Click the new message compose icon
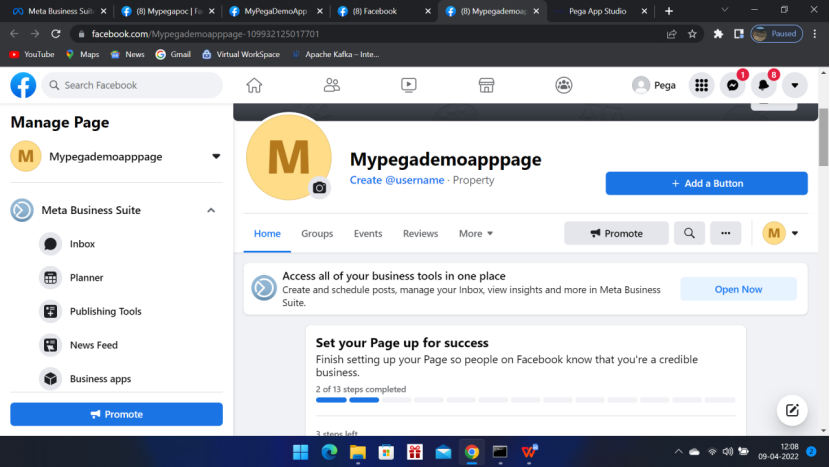The image size is (830, 467). click(792, 410)
